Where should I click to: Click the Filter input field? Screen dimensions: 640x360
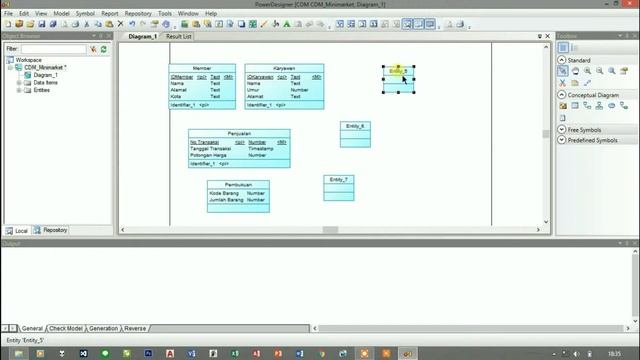(53, 49)
